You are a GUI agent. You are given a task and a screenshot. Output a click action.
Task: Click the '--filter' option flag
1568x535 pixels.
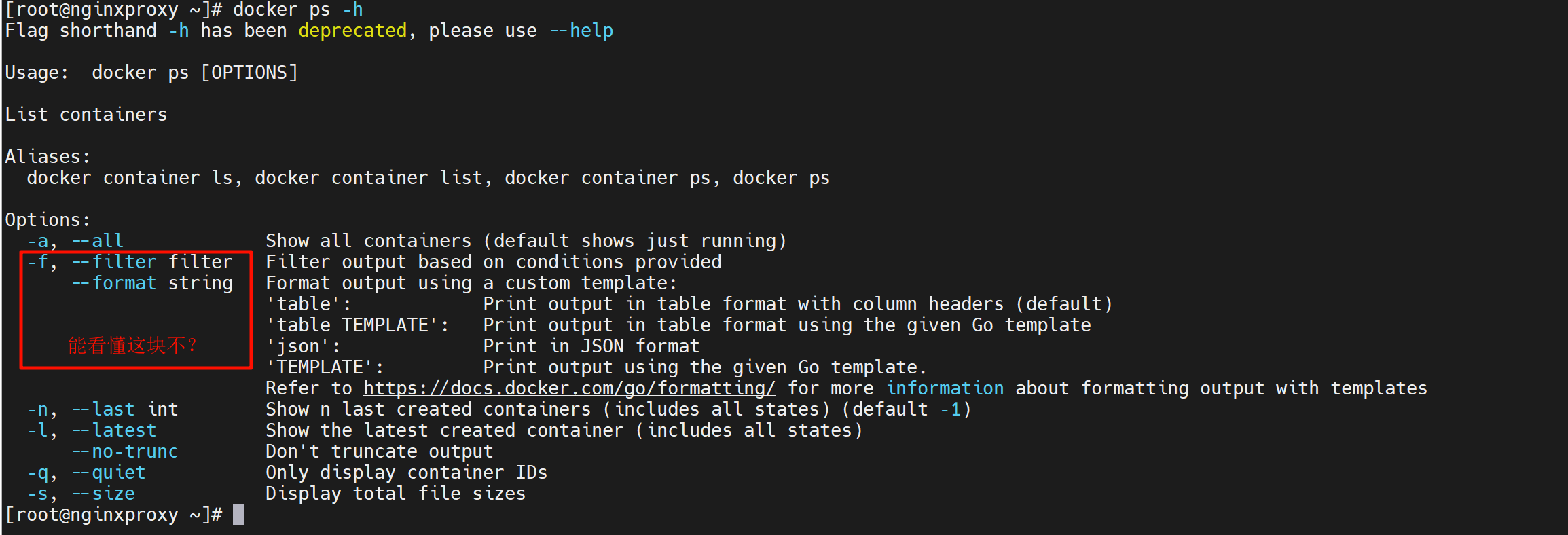(114, 262)
